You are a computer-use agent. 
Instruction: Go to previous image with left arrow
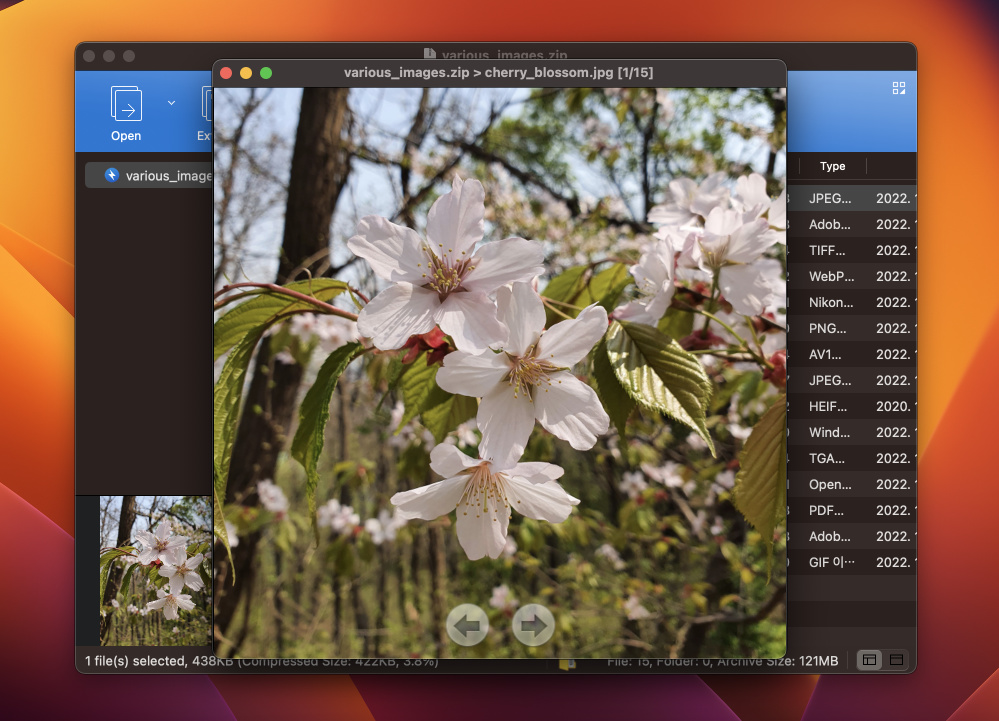[467, 625]
